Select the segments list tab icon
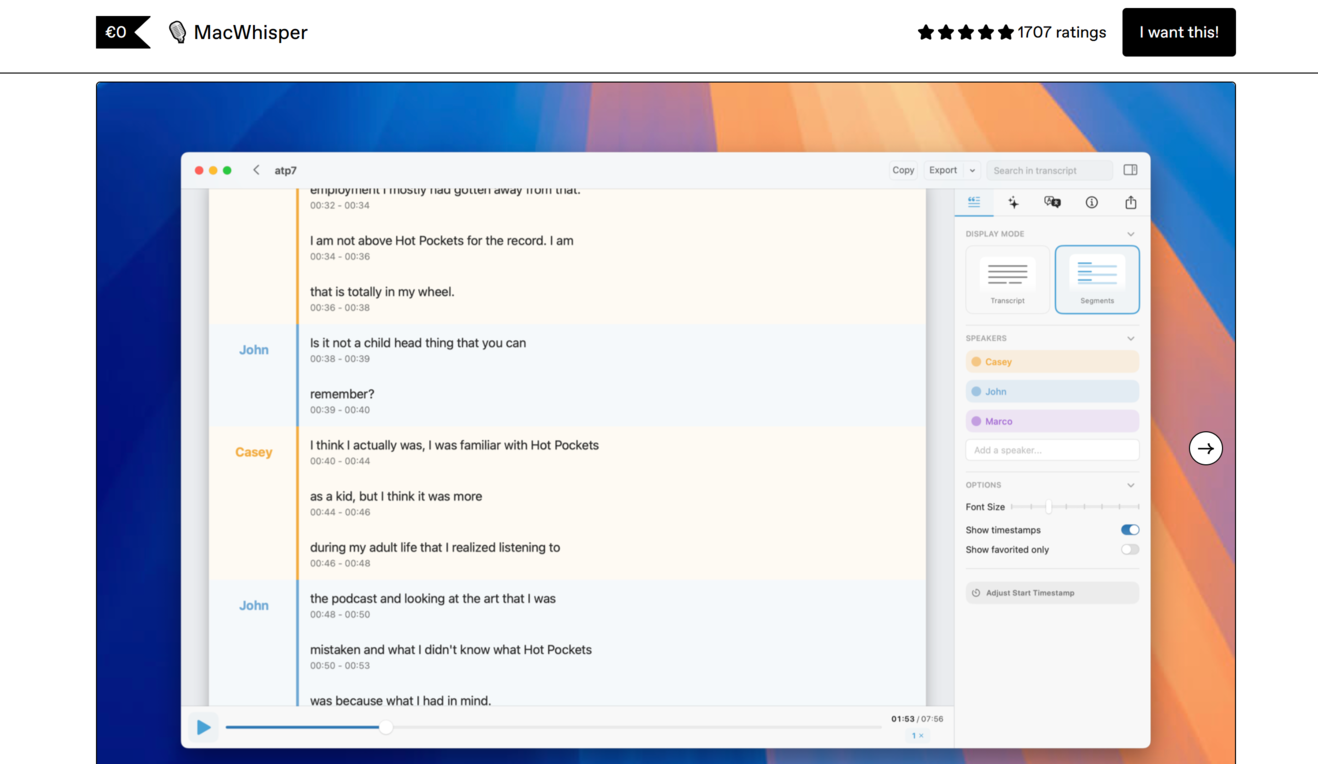 974,202
